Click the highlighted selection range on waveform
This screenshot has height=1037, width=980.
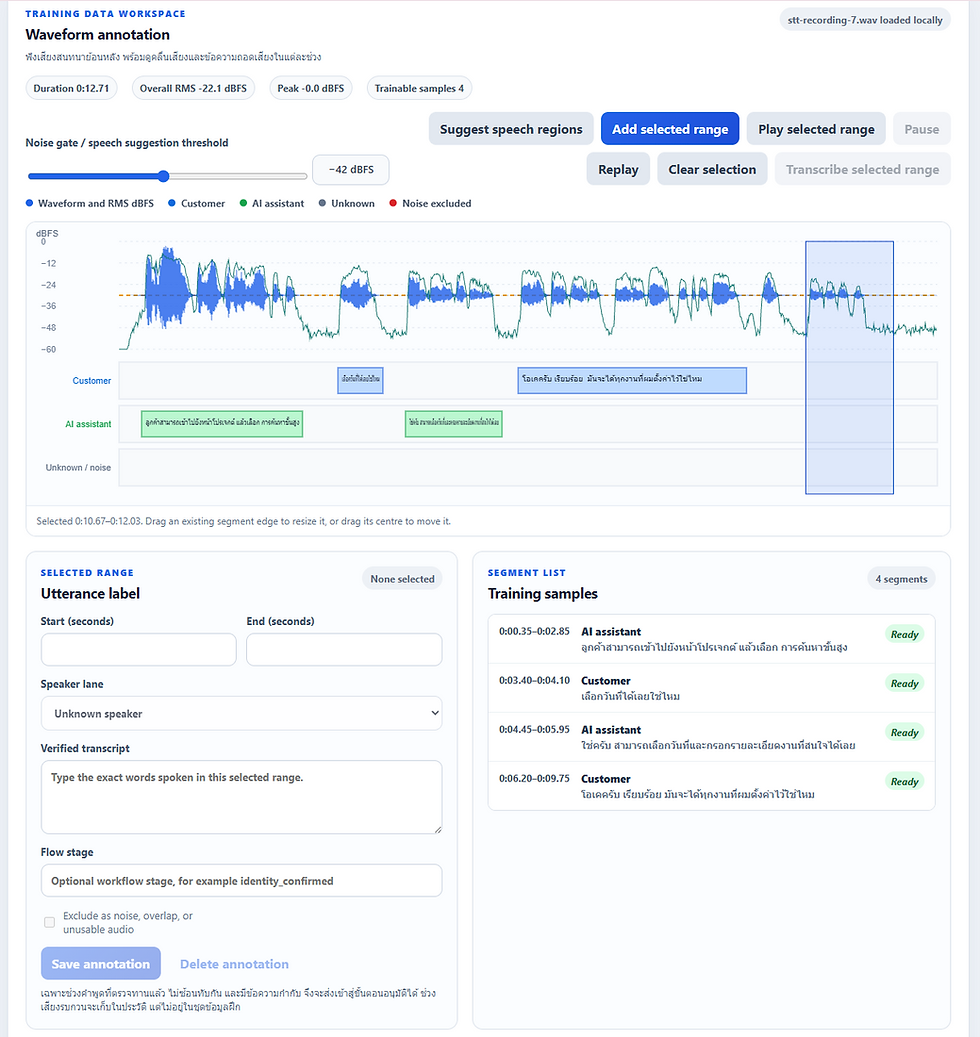pos(850,367)
